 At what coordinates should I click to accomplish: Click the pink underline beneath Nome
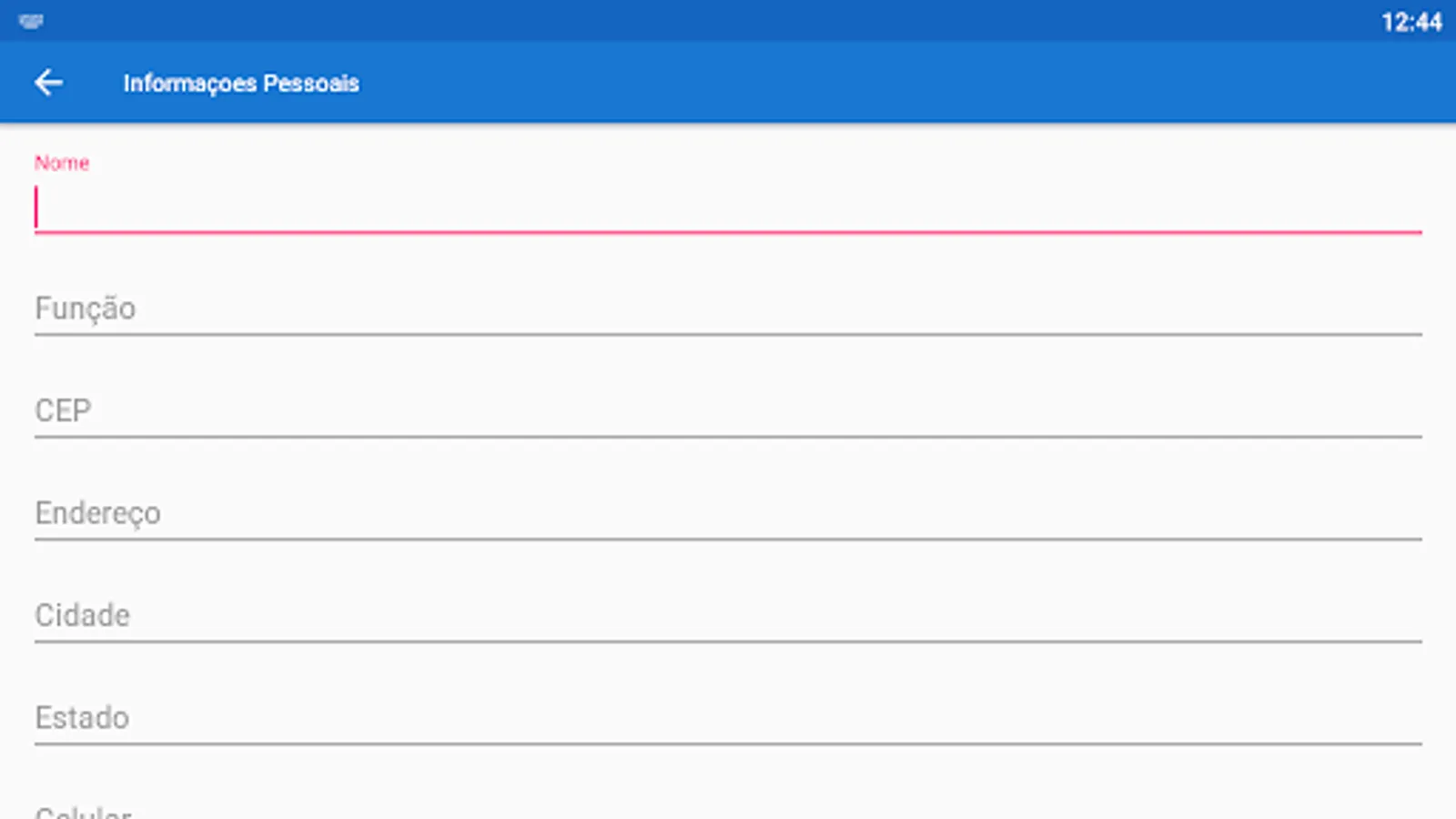728,233
